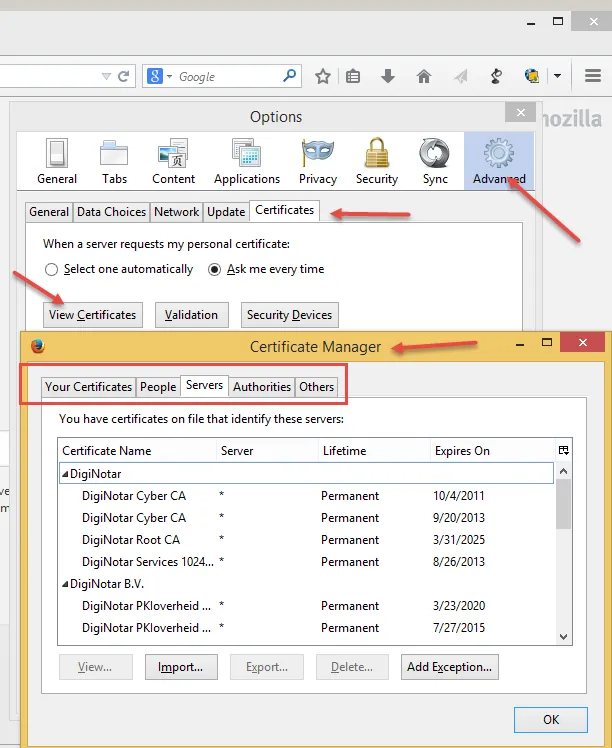Screen dimensions: 612x748
Task: Switch to the Data Choices tab
Action: (111, 212)
